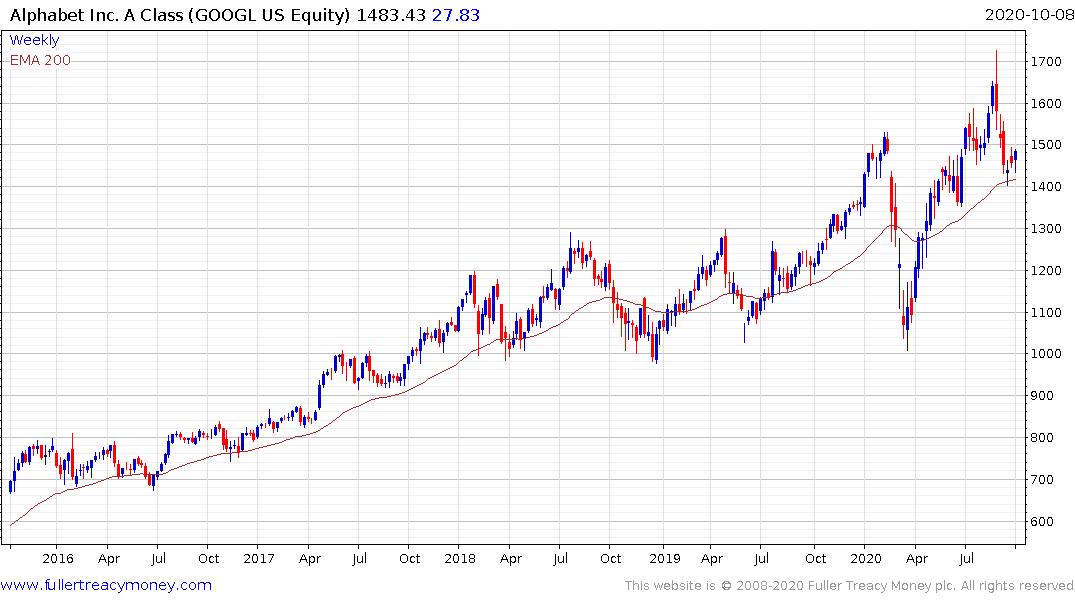Click the 1700 price axis label
Screen dimensions: 1075x600
click(1046, 62)
